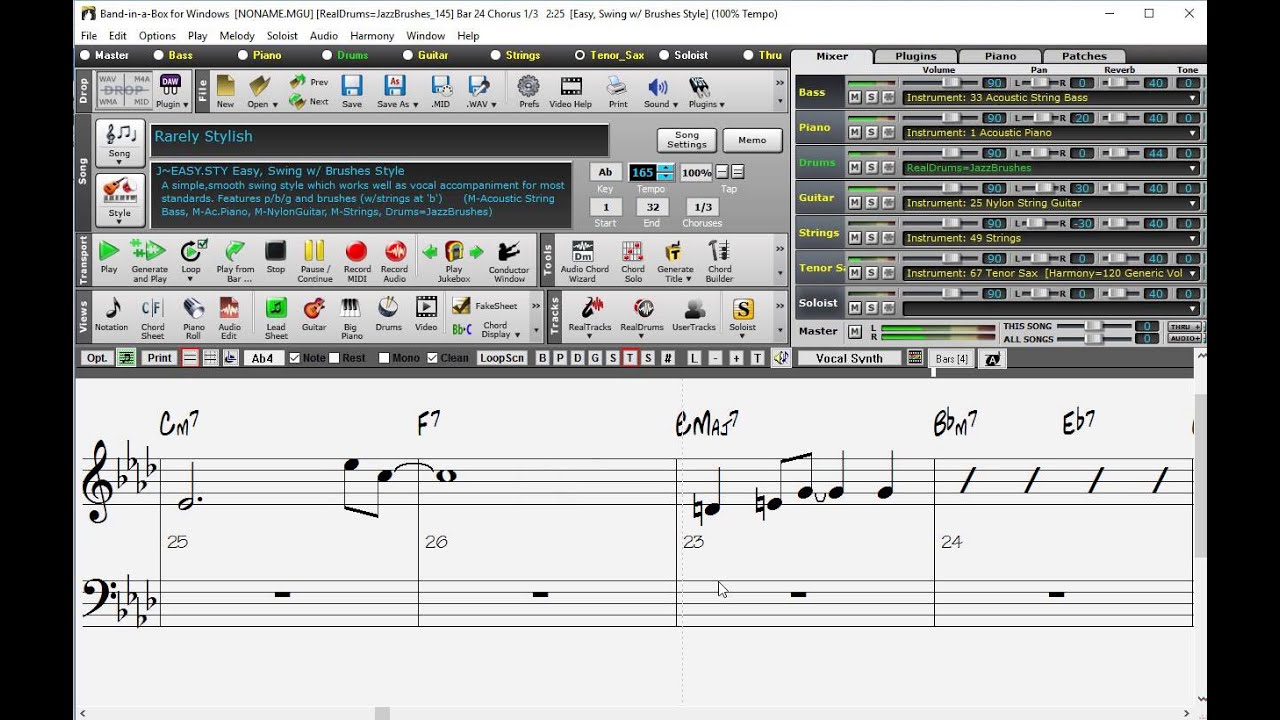Open the Lead Sheet view
This screenshot has height=720, width=1280.
276,317
